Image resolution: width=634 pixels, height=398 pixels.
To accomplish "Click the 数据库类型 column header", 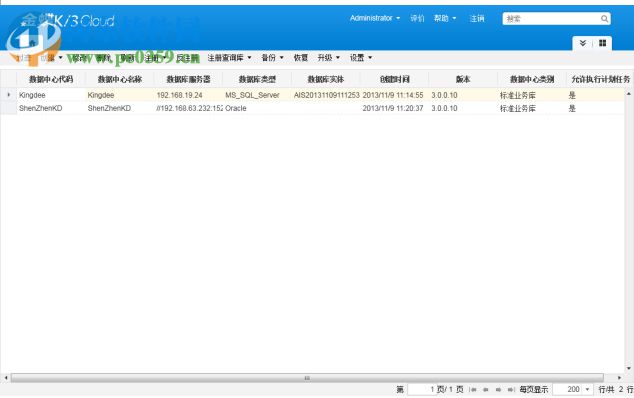I will coord(257,79).
